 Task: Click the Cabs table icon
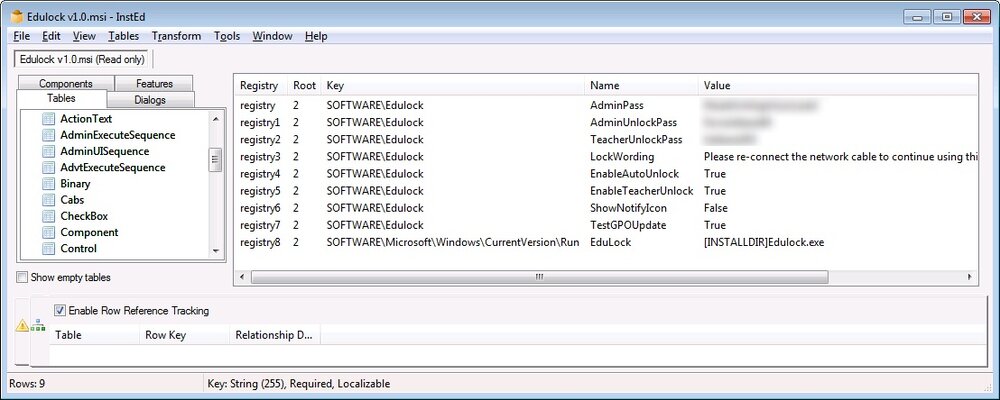pyautogui.click(x=48, y=200)
